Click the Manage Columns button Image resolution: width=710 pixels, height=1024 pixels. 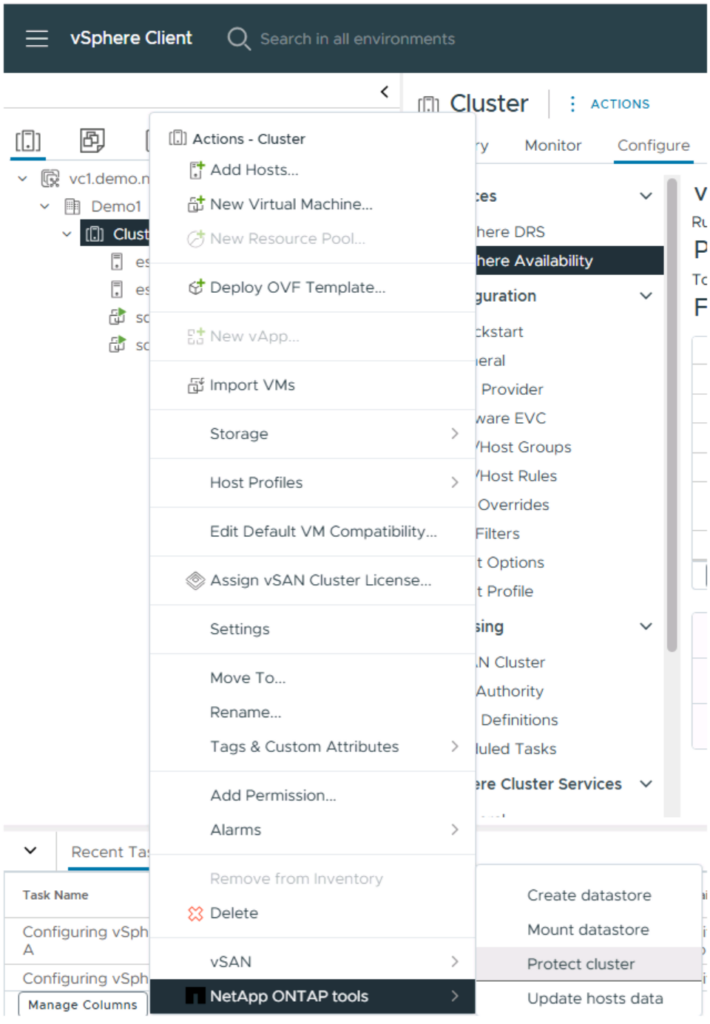point(83,1004)
